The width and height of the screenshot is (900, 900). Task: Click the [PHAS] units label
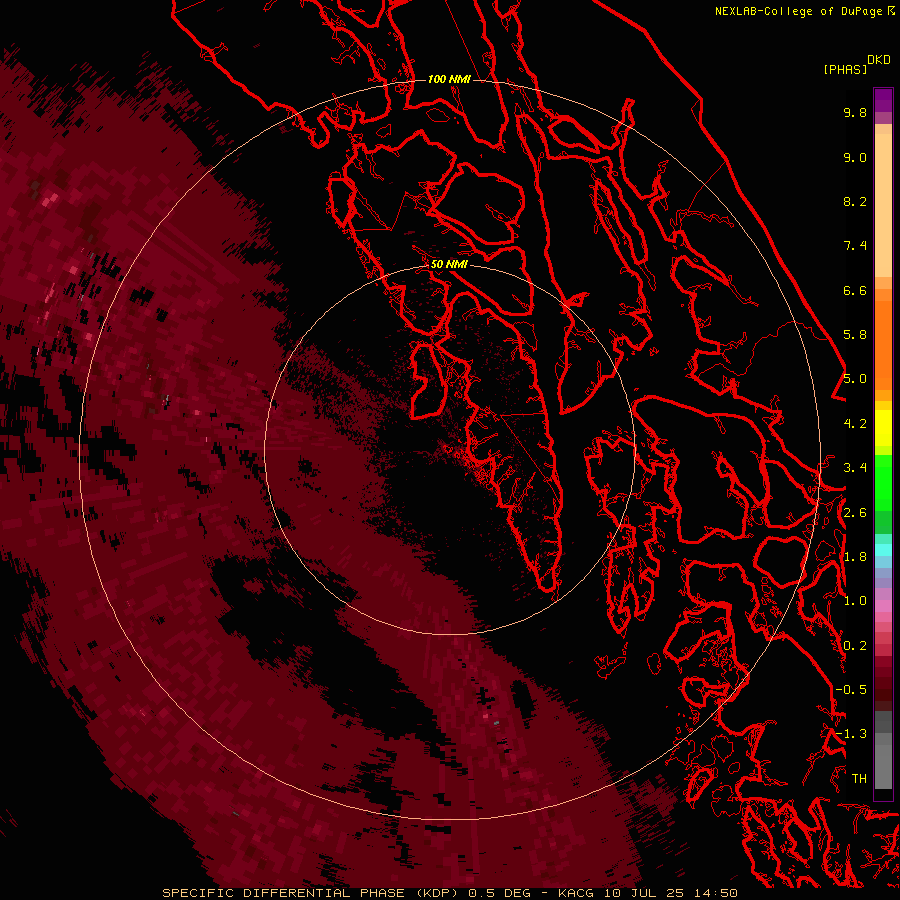(845, 69)
